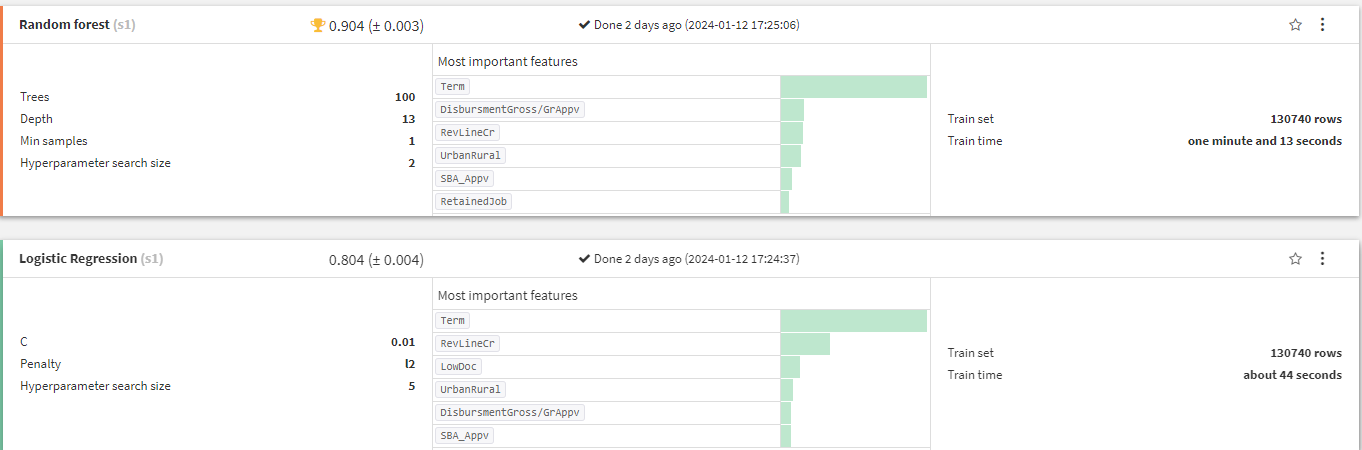
Task: Open Logistic Regression options menu
Action: [x=1322, y=259]
